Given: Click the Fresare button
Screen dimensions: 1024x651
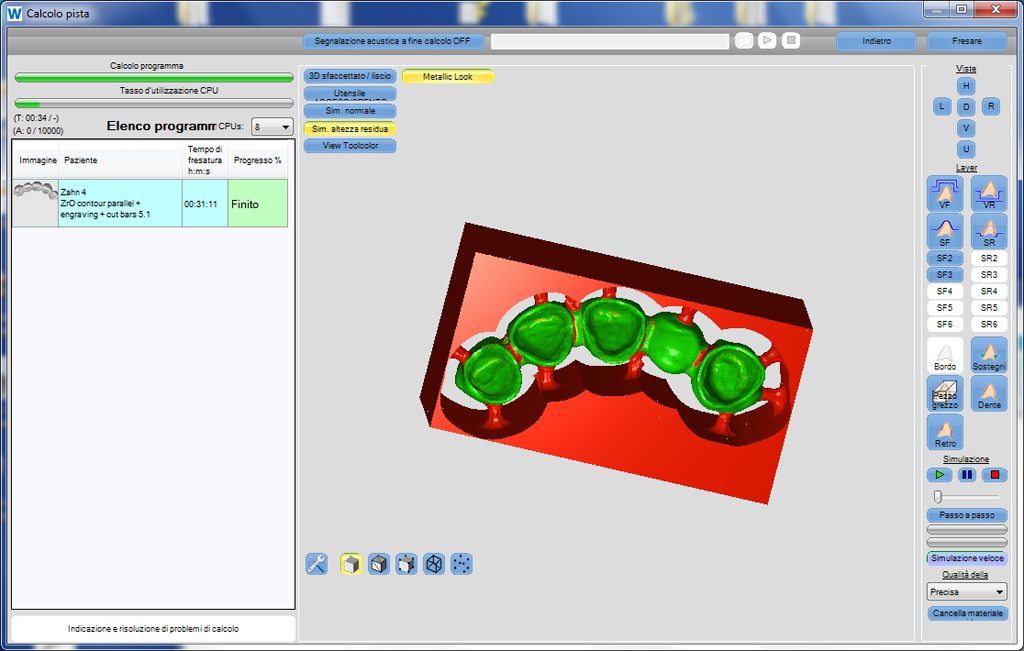Looking at the screenshot, I should pyautogui.click(x=966, y=42).
